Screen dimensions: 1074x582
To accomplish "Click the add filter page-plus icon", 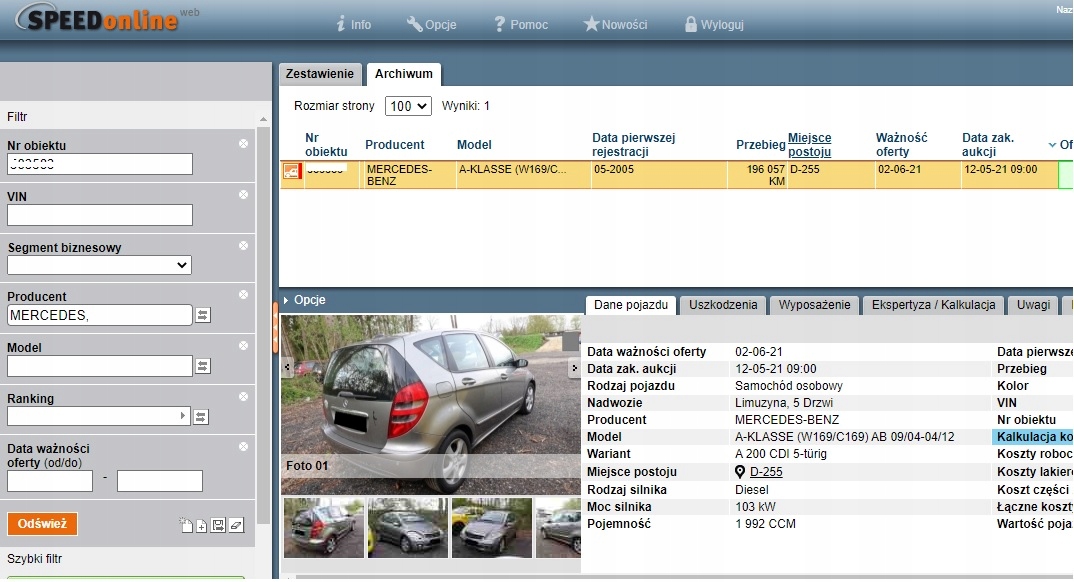I will click(201, 526).
